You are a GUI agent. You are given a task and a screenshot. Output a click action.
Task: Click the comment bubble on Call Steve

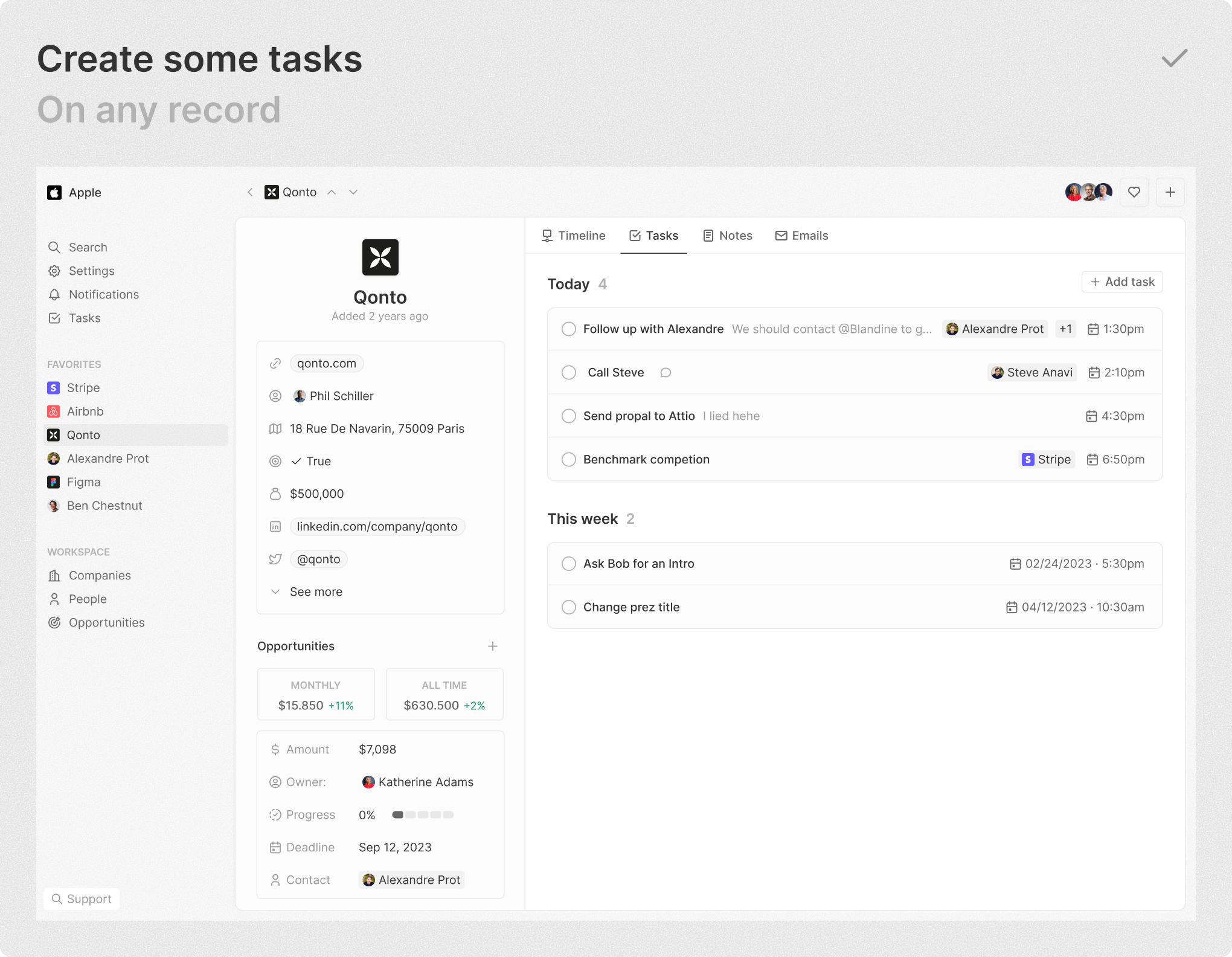[x=666, y=372]
